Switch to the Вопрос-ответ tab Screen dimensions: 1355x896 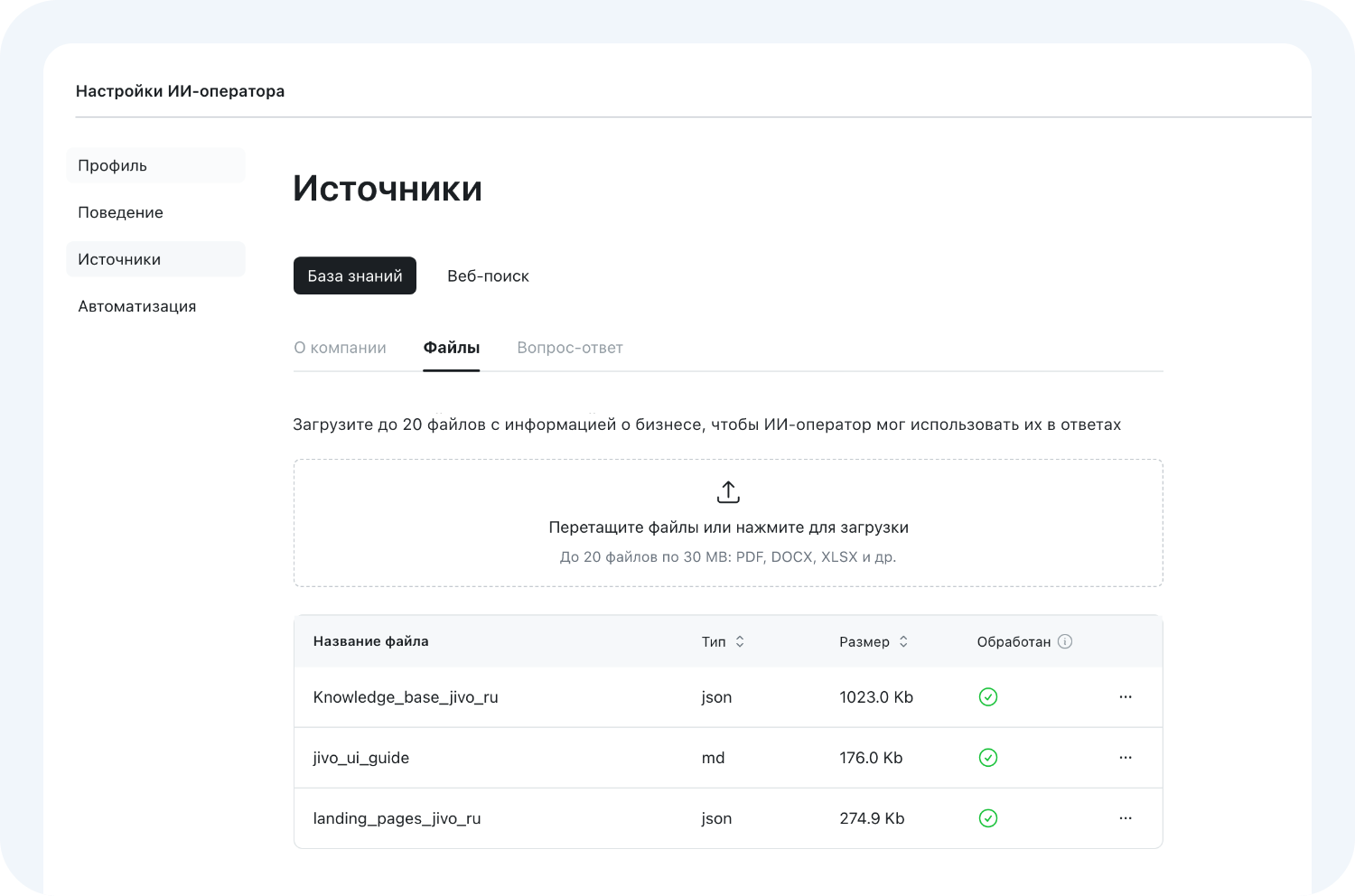click(570, 348)
